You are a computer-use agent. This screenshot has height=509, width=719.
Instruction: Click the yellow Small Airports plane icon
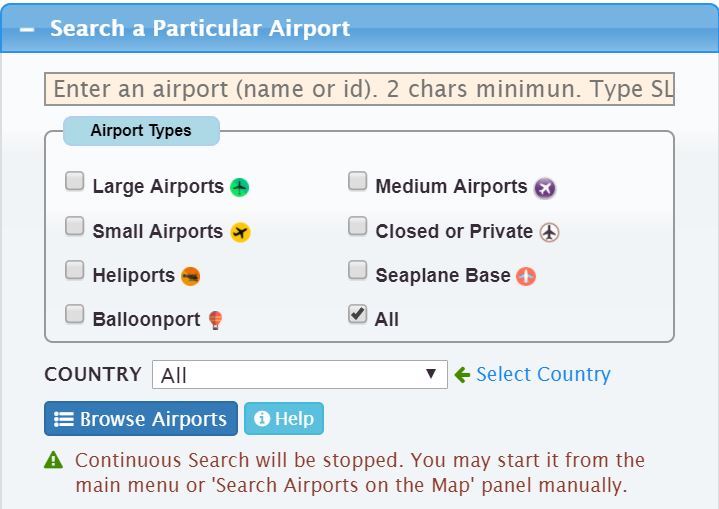pos(240,232)
